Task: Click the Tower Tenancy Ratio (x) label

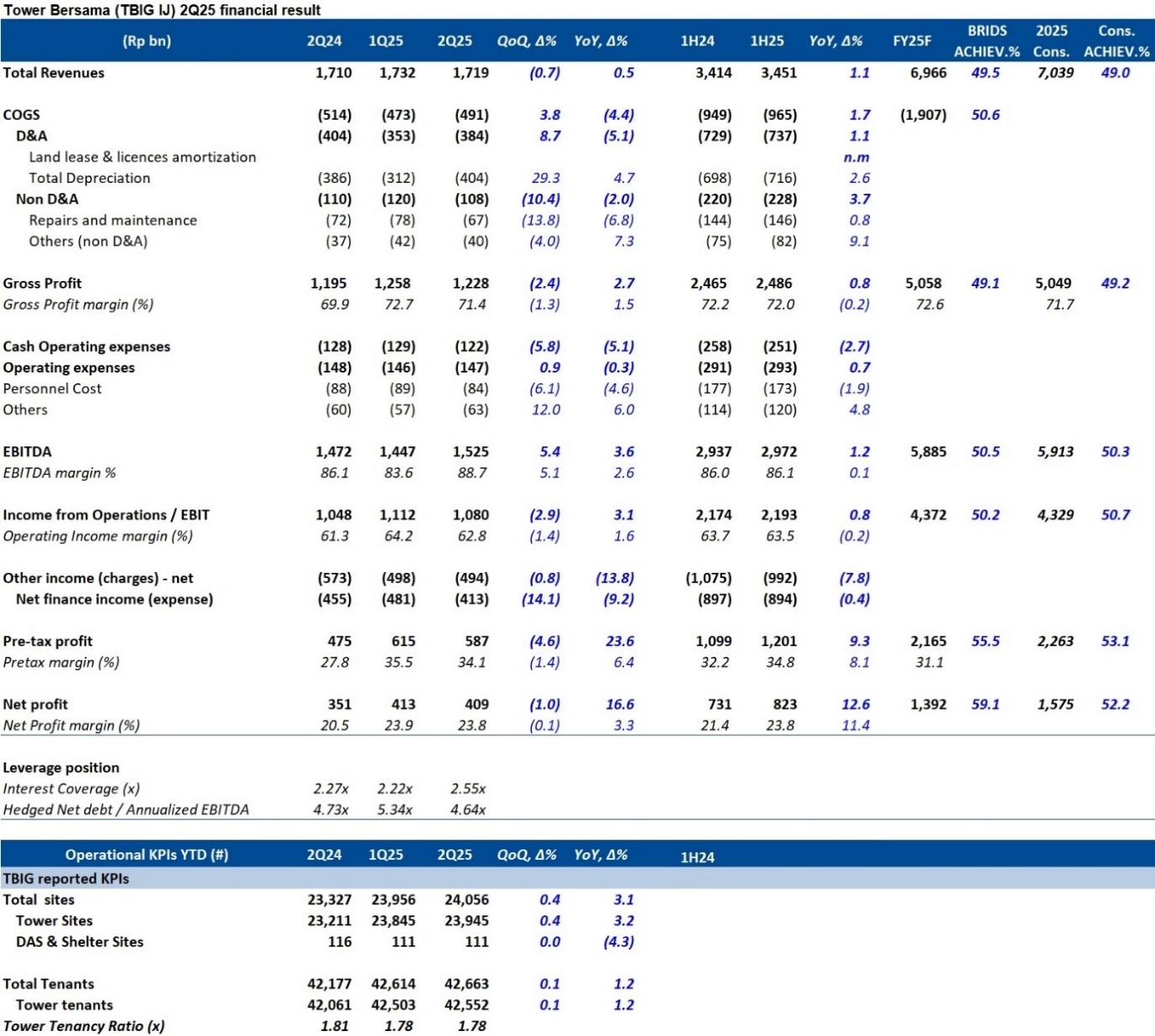Action: [84, 1026]
